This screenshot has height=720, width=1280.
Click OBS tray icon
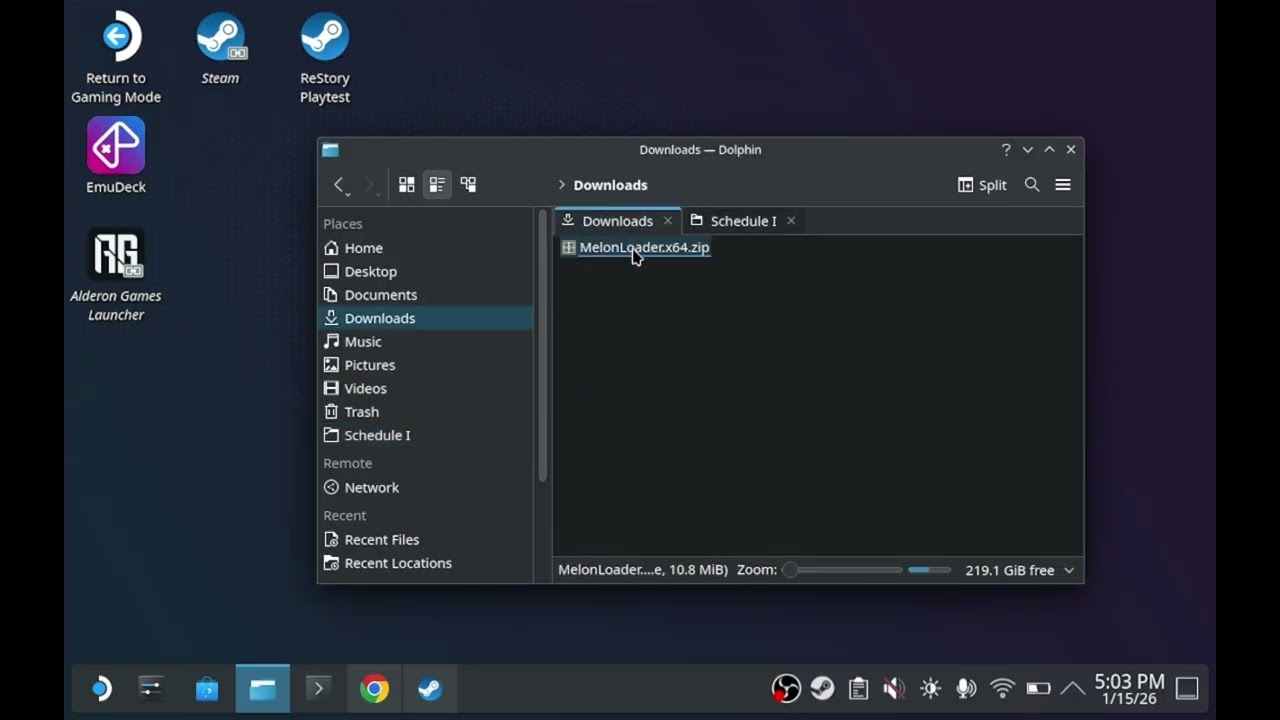pyautogui.click(x=786, y=688)
